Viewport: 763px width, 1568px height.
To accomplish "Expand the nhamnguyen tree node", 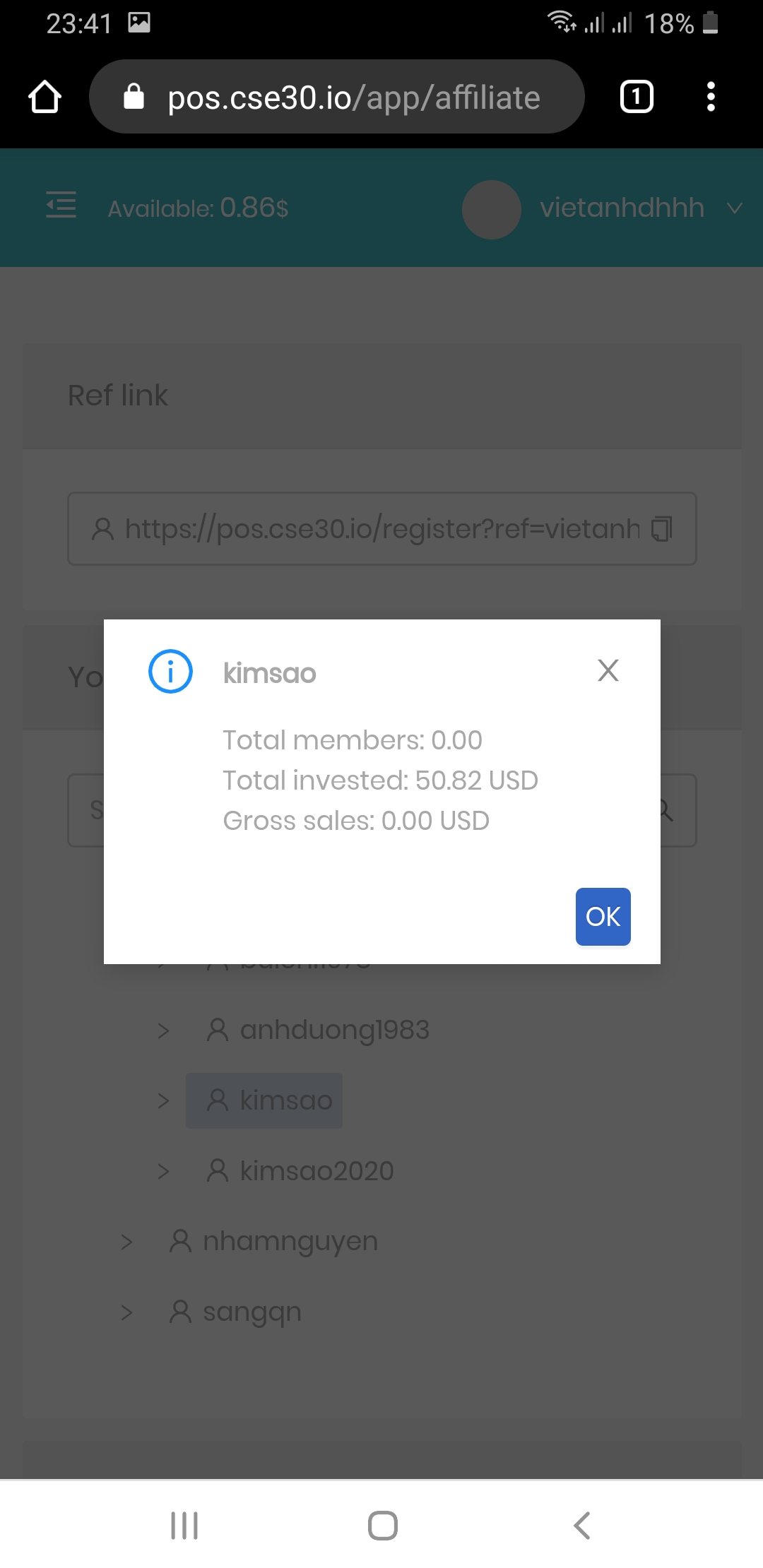I will tap(126, 1242).
